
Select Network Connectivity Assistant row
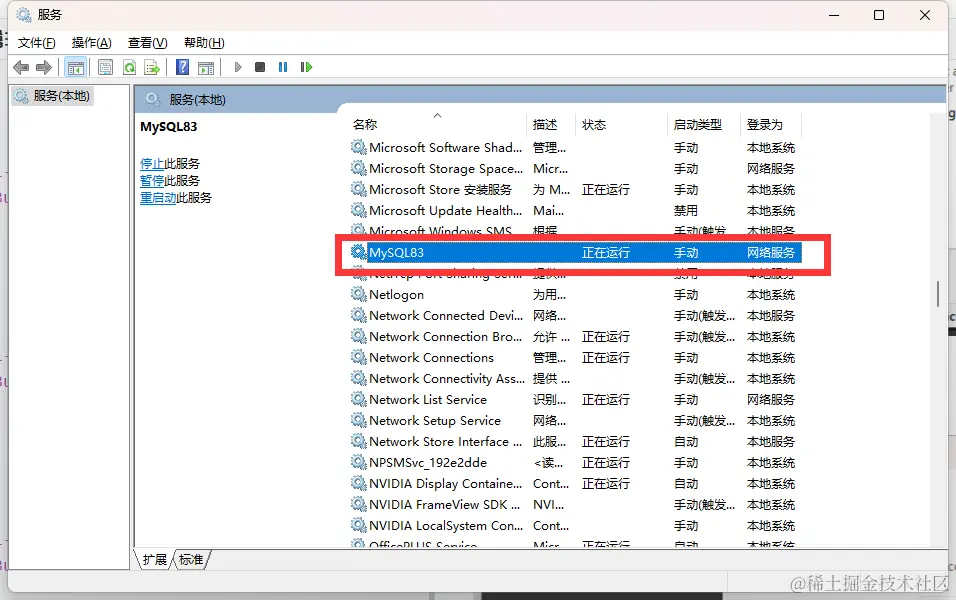pos(576,379)
